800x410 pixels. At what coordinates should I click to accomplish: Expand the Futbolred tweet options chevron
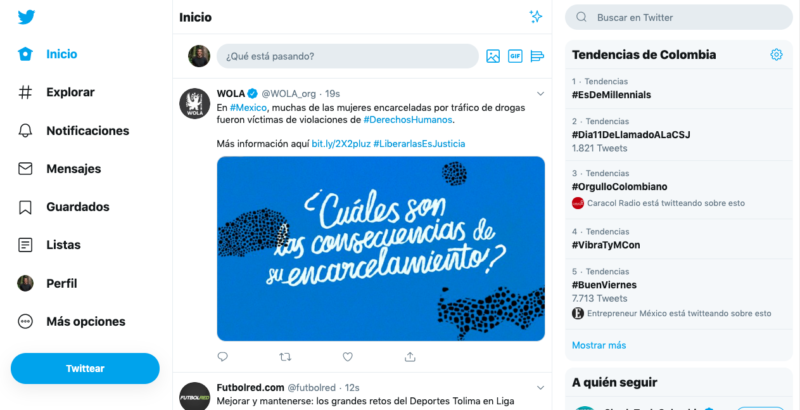pos(541,388)
